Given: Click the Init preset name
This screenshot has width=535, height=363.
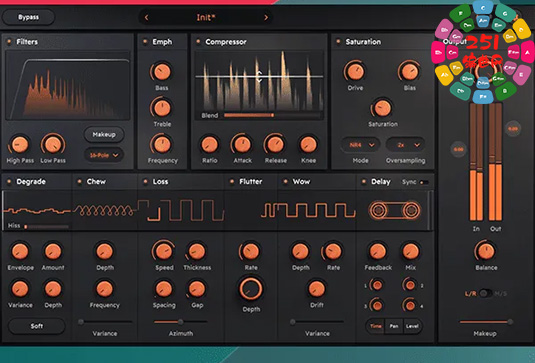Looking at the screenshot, I should pos(206,17).
